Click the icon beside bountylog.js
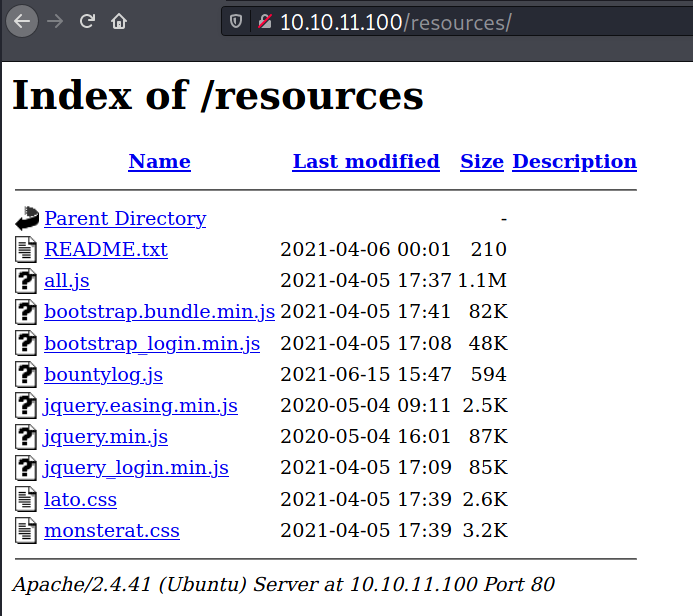The height and width of the screenshot is (616, 693). (26, 374)
